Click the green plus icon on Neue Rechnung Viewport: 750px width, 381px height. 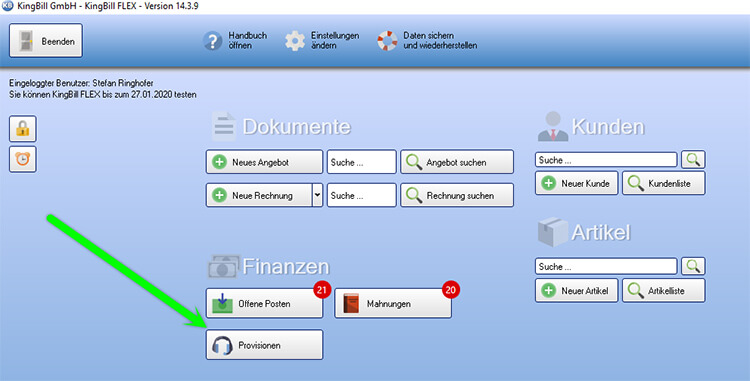click(x=219, y=195)
